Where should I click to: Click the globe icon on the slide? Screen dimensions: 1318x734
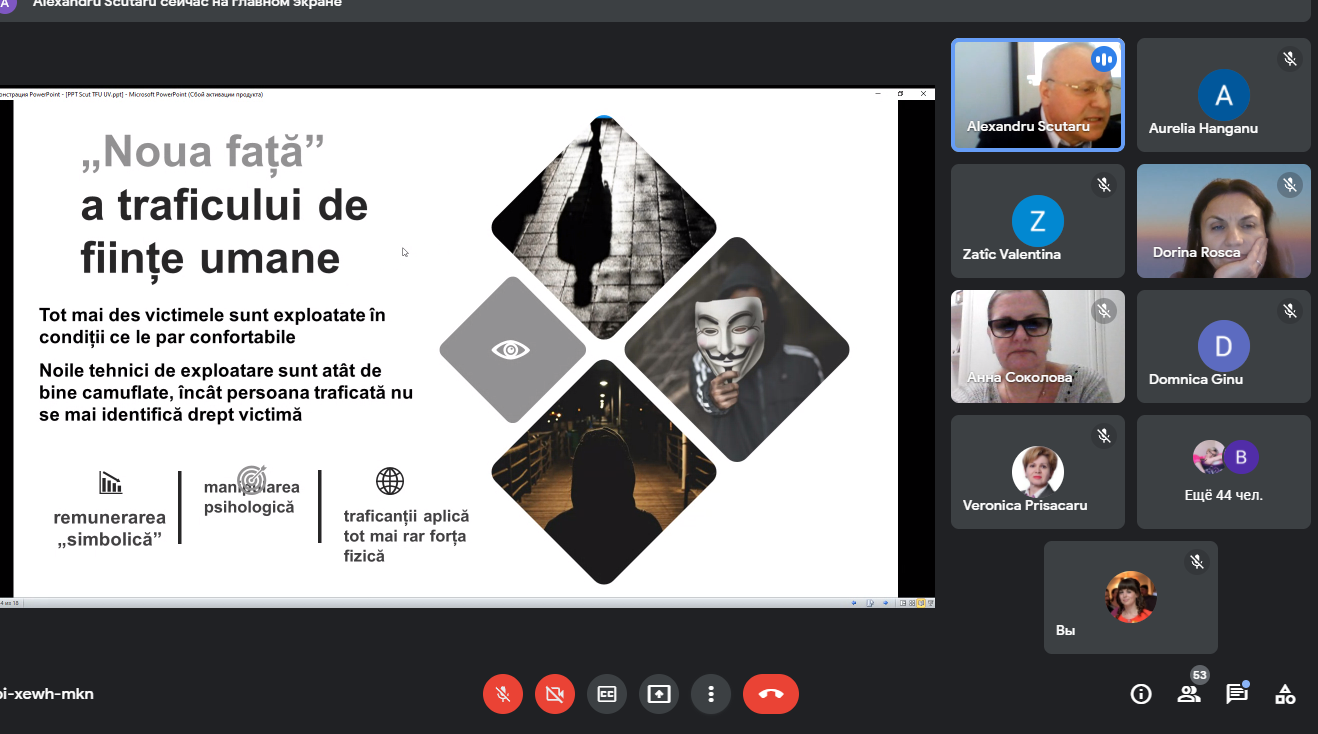[390, 481]
